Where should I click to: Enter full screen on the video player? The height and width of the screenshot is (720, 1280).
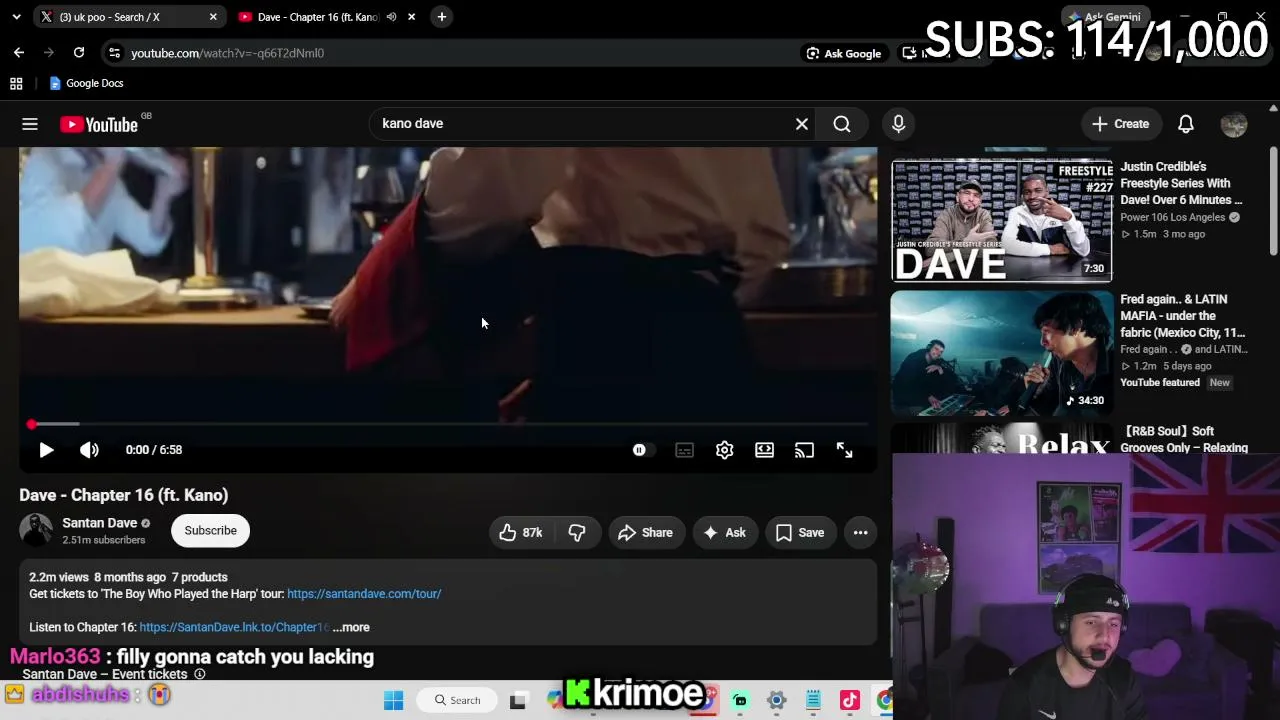click(x=844, y=450)
